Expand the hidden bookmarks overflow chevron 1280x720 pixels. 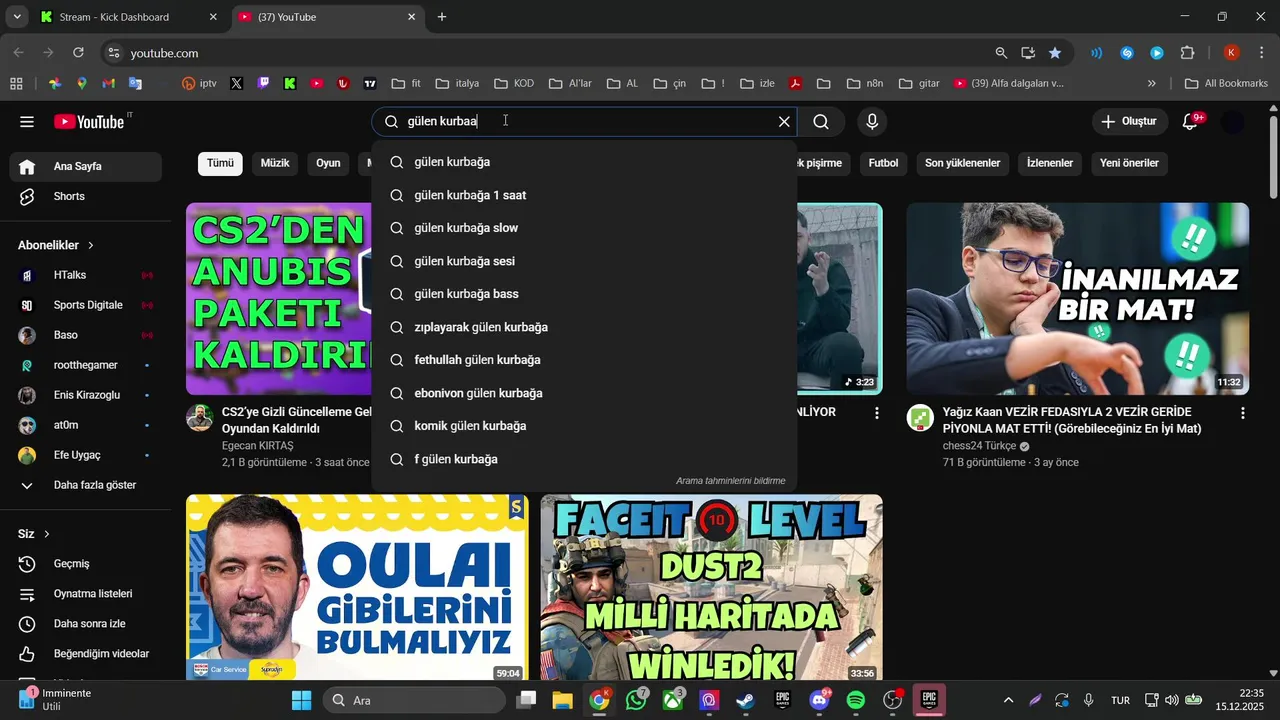pos(1152,84)
